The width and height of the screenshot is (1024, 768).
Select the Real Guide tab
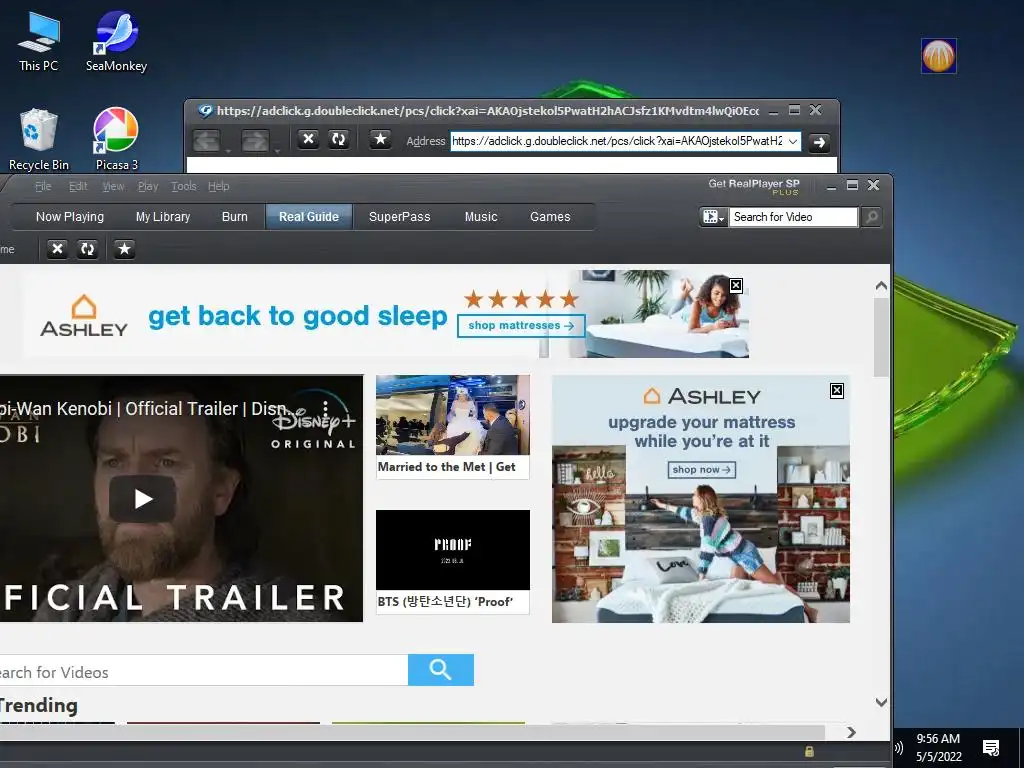(x=309, y=217)
